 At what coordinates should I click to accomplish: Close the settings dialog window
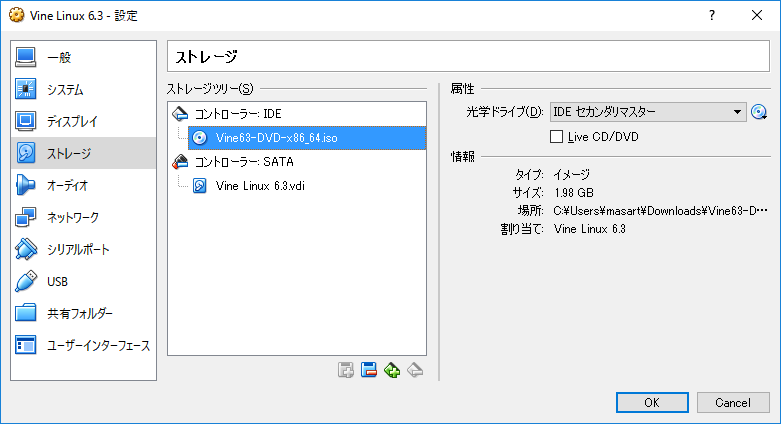pyautogui.click(x=757, y=15)
